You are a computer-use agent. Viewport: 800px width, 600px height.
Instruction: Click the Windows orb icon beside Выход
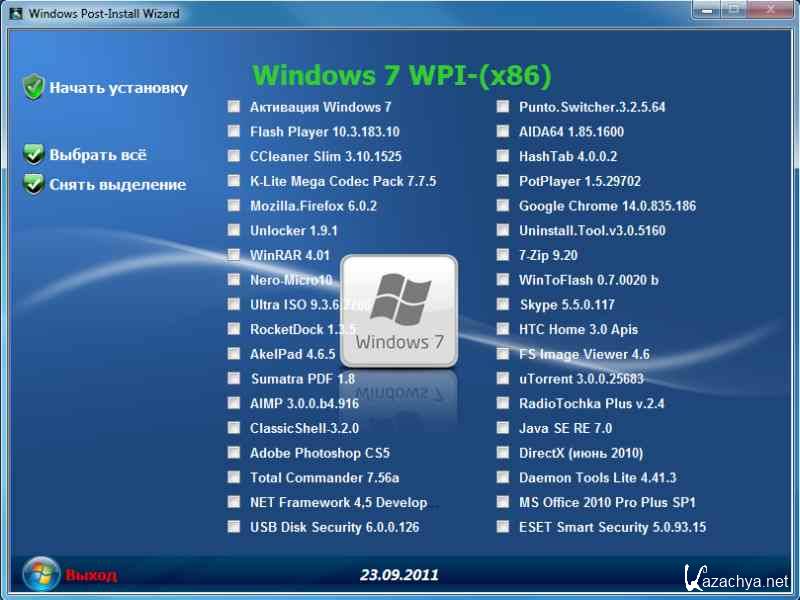[x=41, y=574]
